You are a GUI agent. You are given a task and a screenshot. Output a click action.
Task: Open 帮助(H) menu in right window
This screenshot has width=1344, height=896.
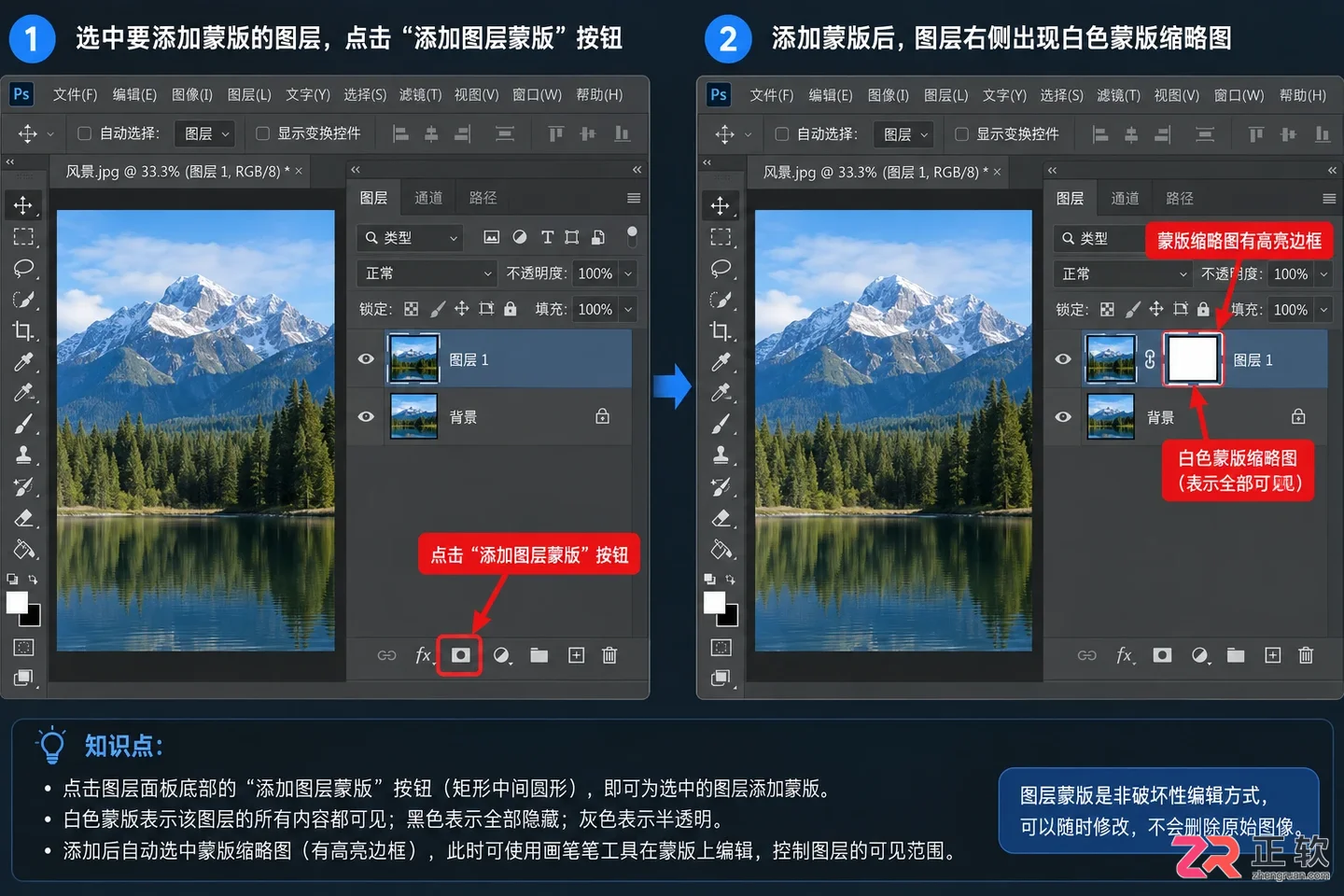pos(1303,95)
